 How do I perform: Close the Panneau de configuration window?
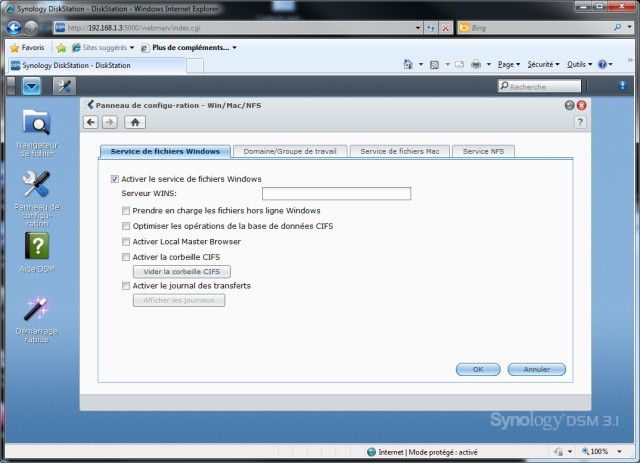582,105
